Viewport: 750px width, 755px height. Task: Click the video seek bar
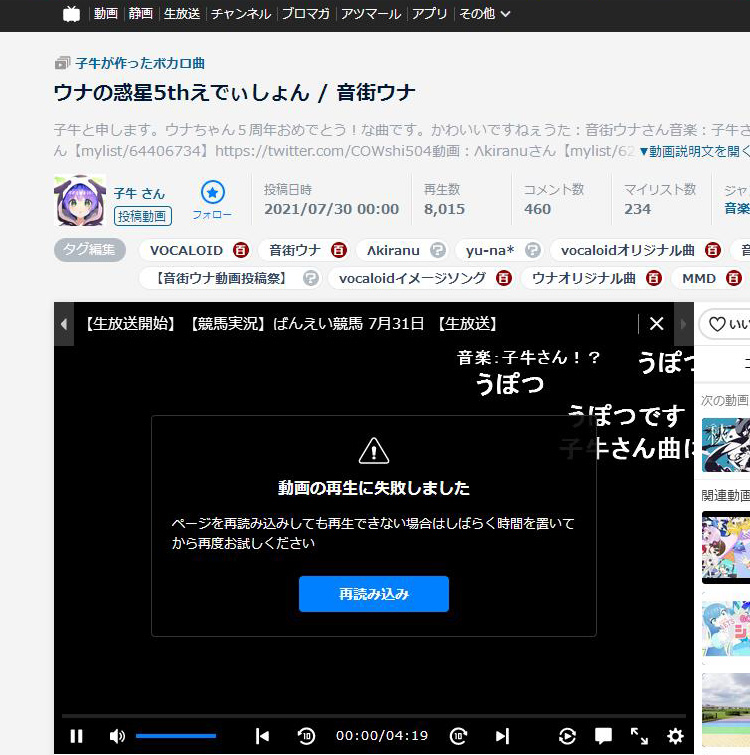374,716
